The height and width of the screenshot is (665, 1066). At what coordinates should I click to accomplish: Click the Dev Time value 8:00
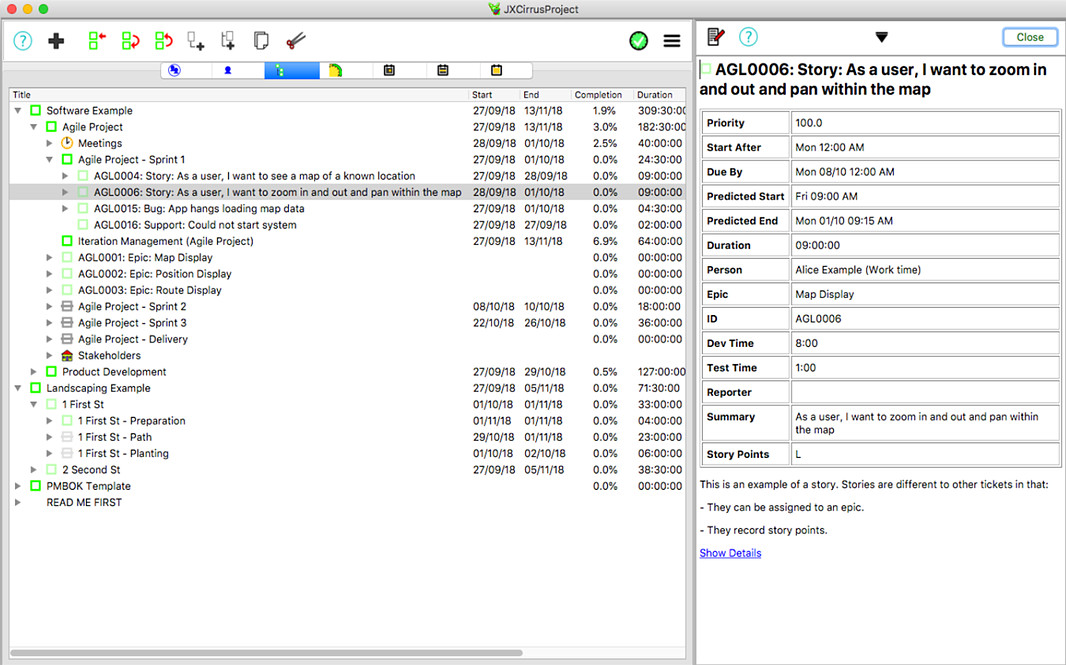point(925,343)
